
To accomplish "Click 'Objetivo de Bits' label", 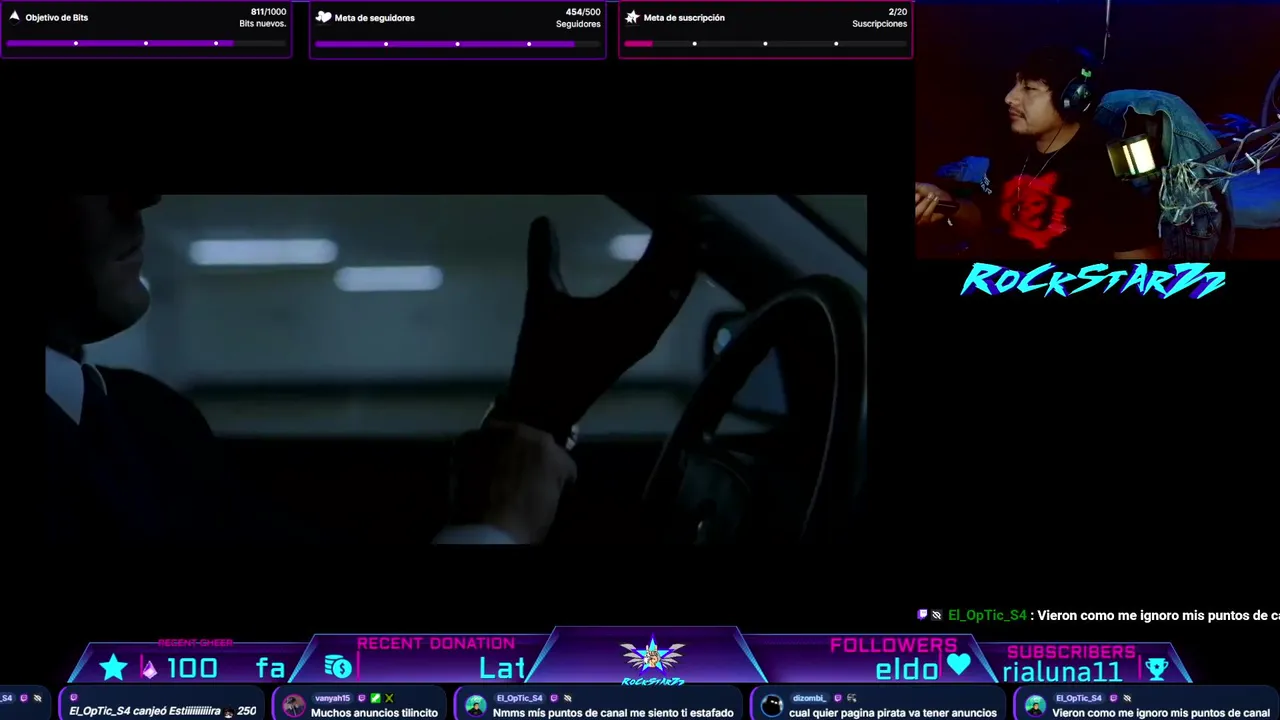I will [x=57, y=17].
